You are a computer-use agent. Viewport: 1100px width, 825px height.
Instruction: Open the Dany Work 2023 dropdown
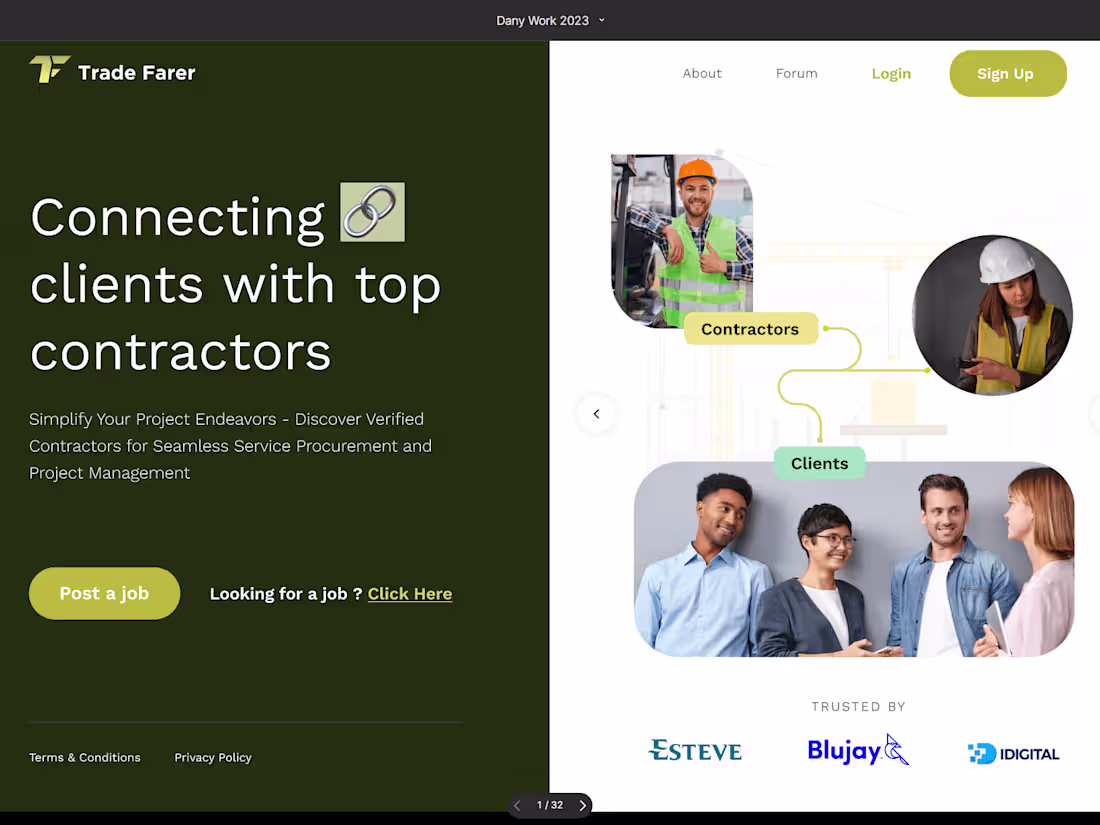click(550, 20)
